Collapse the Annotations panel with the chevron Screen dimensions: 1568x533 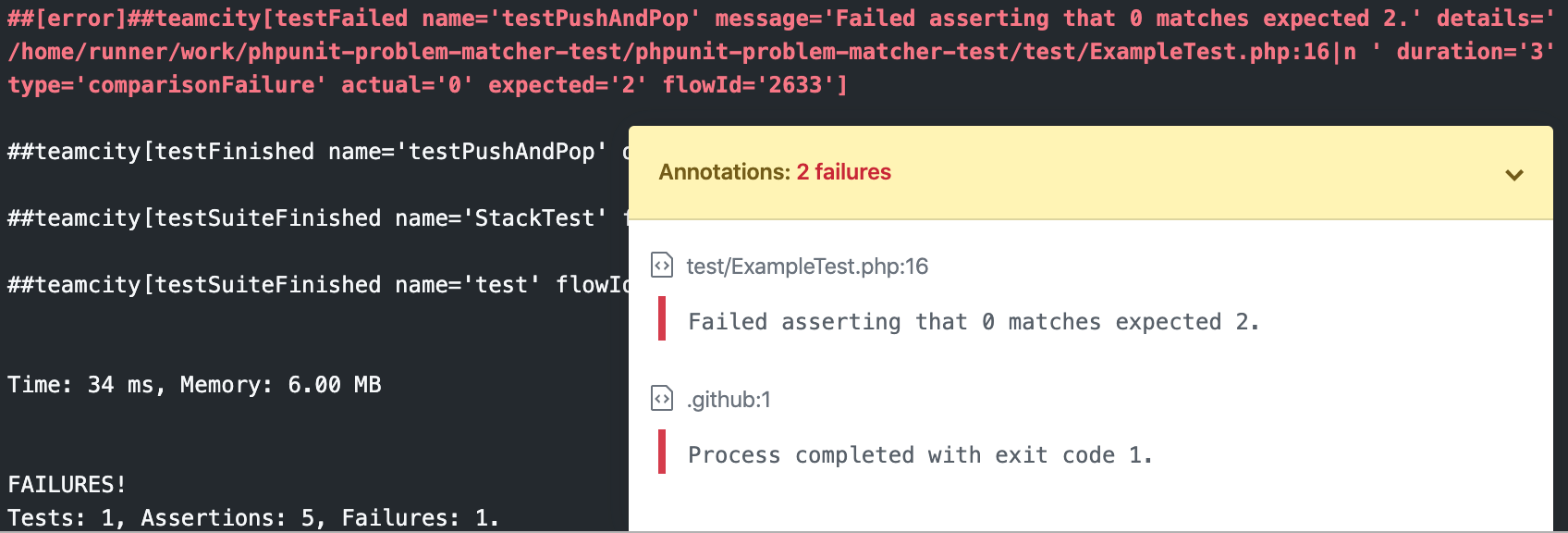(x=1514, y=175)
